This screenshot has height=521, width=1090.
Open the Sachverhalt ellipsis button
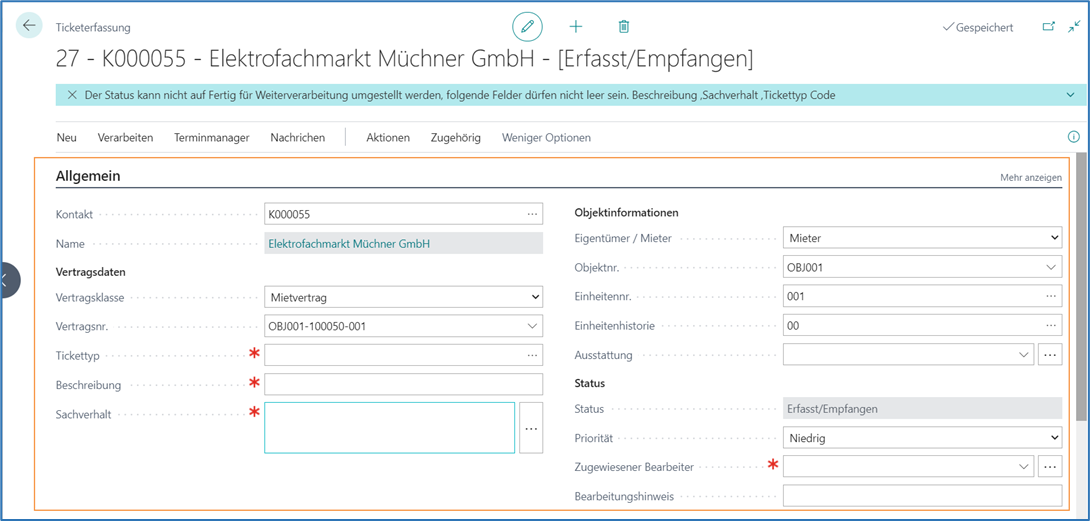tap(531, 428)
